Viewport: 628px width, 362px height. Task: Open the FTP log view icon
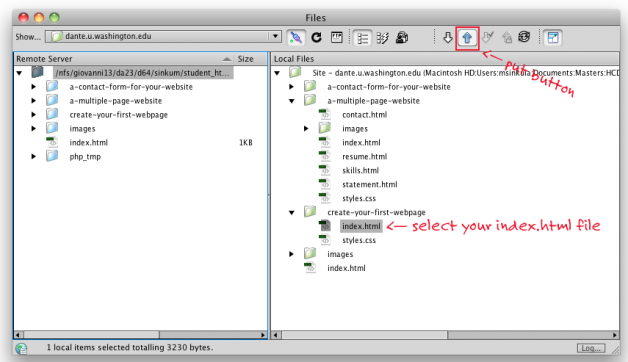[337, 38]
